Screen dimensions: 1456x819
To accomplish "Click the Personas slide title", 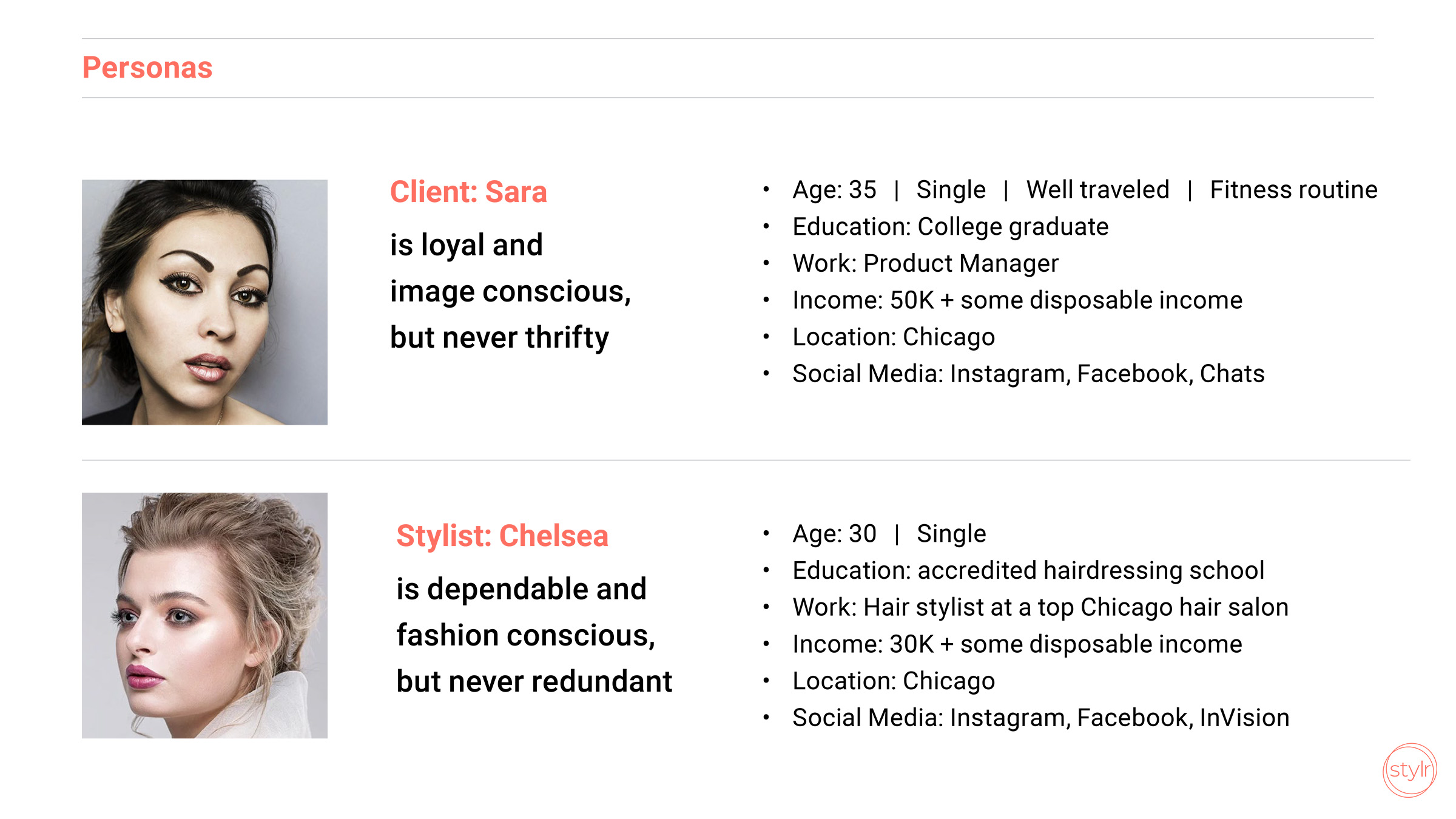I will click(x=147, y=67).
